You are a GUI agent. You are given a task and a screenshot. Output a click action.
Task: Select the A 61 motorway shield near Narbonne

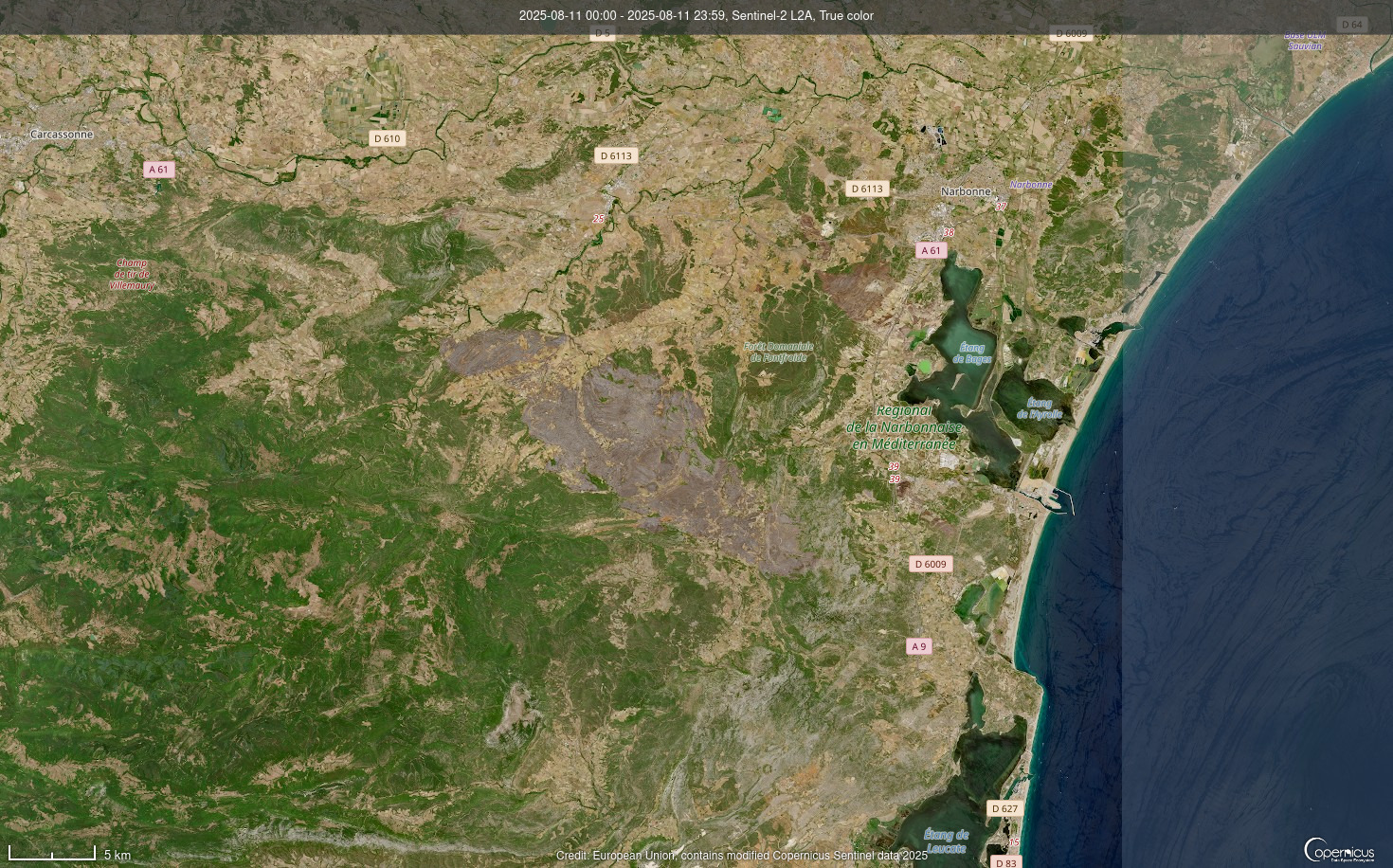(931, 250)
